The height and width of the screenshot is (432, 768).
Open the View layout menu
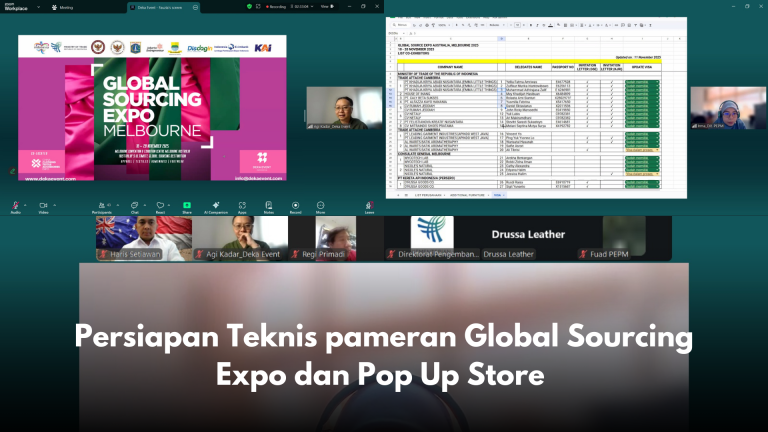[x=327, y=7]
